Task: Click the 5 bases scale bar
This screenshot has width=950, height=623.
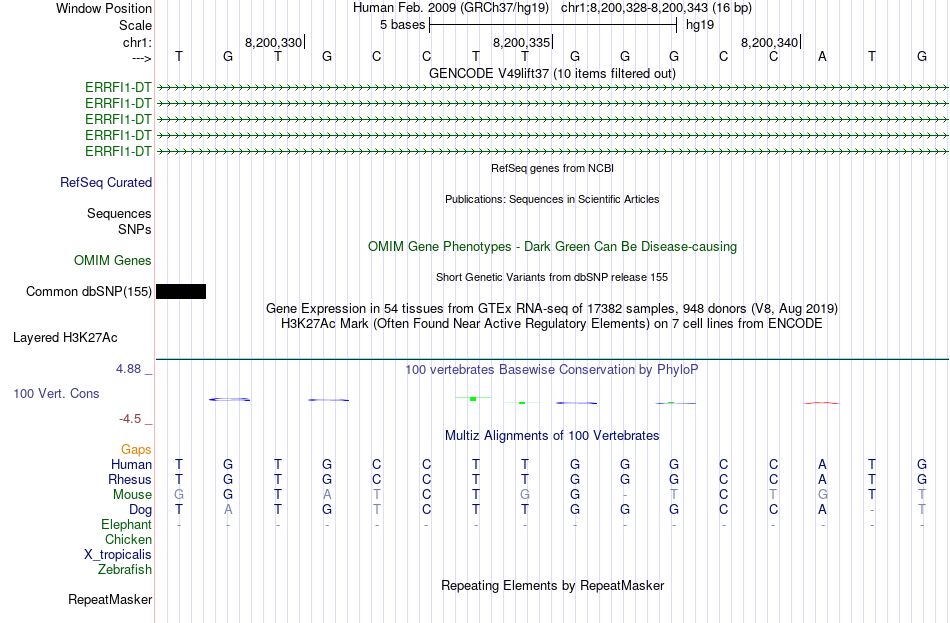Action: (x=553, y=25)
